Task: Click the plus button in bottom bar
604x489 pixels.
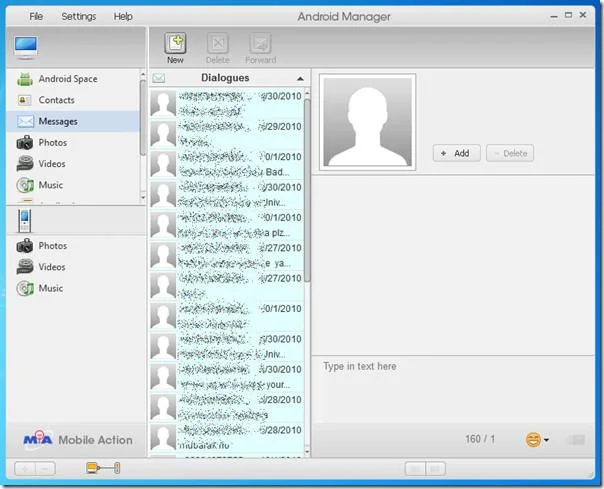Action: (x=25, y=469)
